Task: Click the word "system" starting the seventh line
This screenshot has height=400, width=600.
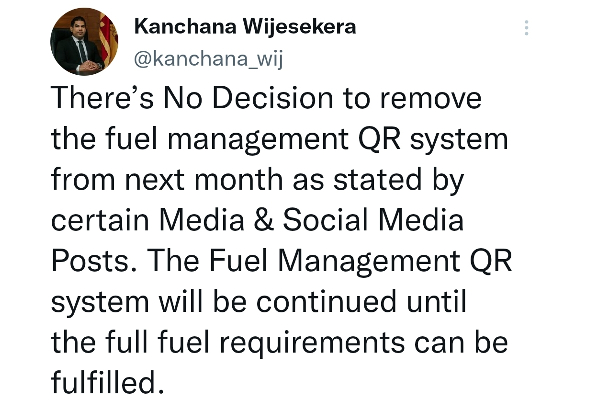Action: point(100,304)
